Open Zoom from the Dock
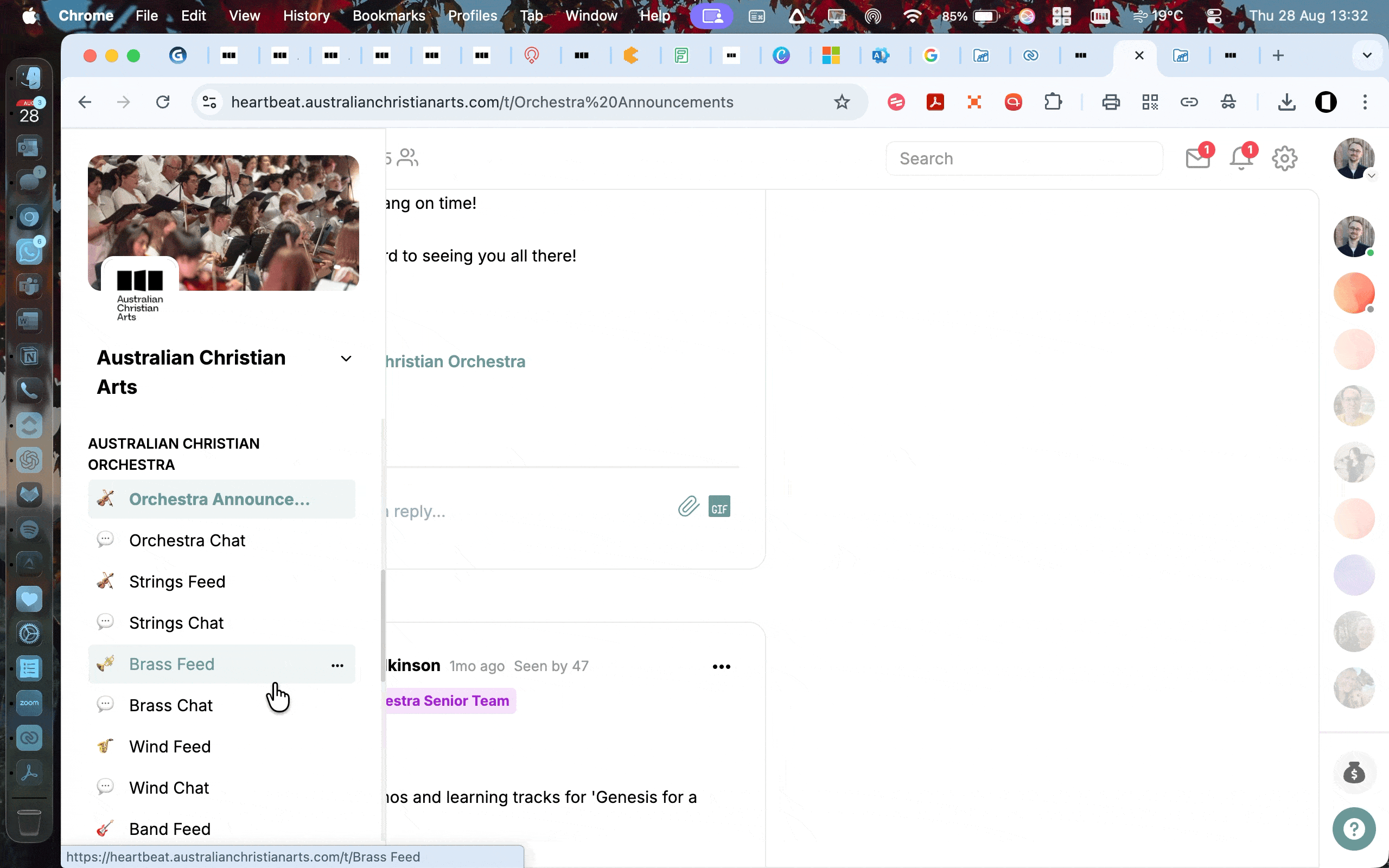Screen dimensions: 1389x868 point(29,703)
